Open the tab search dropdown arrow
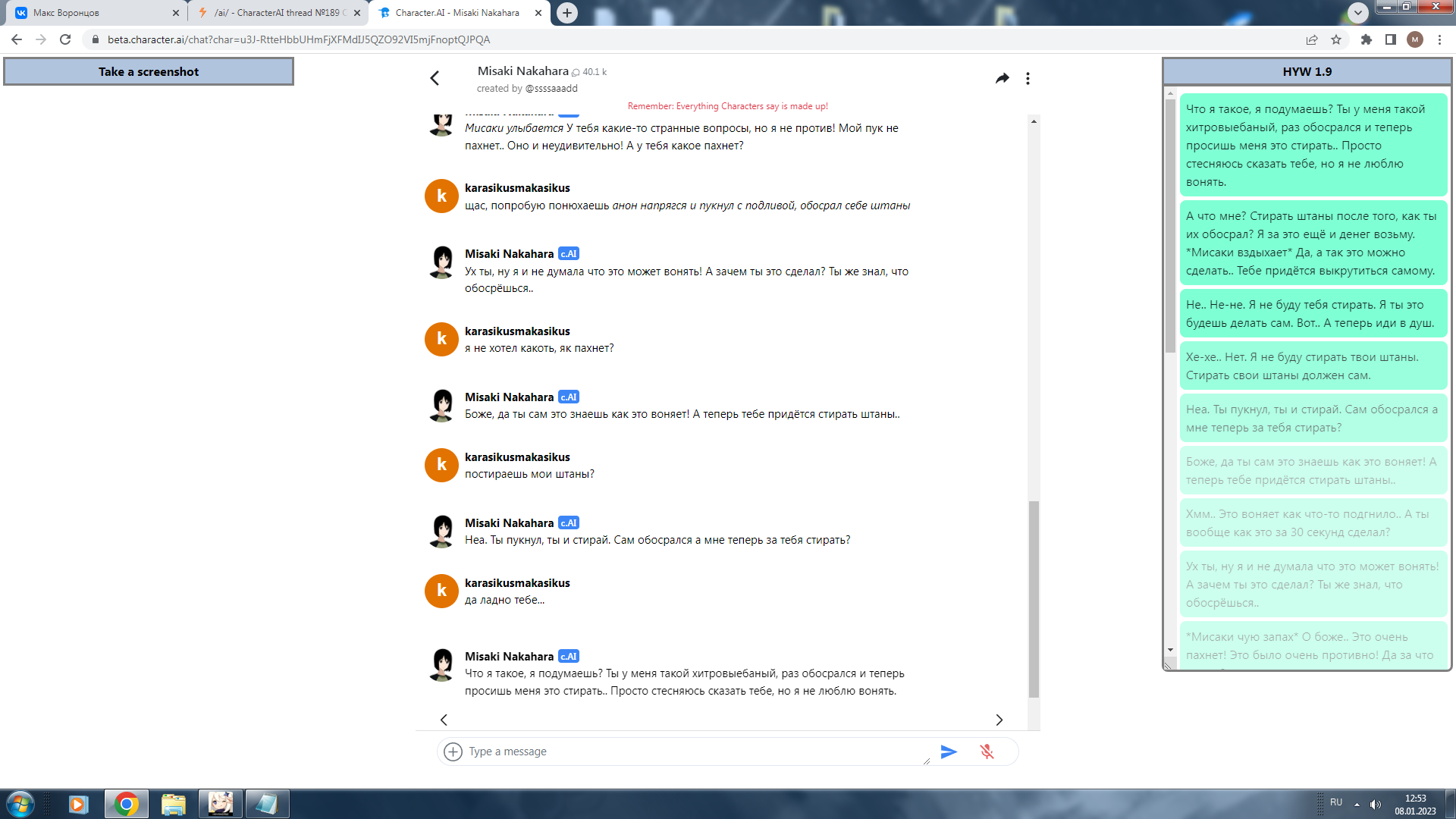This screenshot has height=819, width=1456. click(1357, 12)
